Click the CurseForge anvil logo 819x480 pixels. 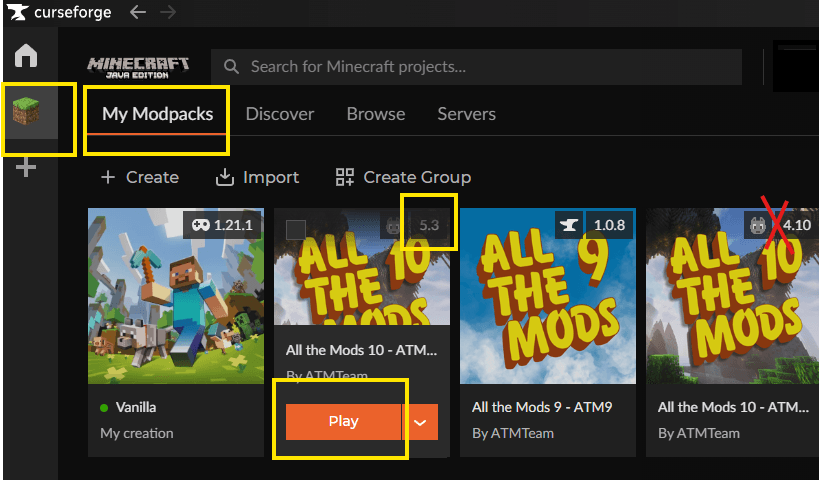17,12
